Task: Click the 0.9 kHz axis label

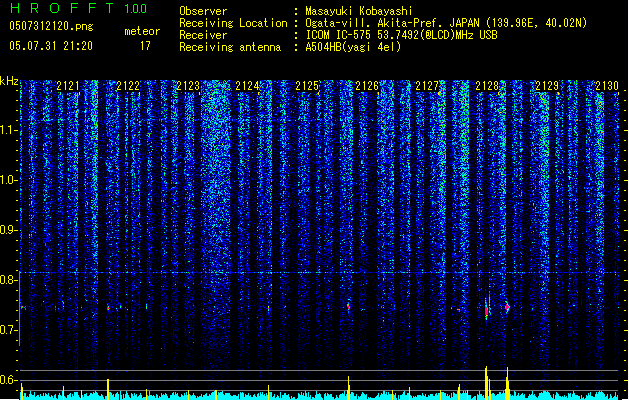Action: 8,230
